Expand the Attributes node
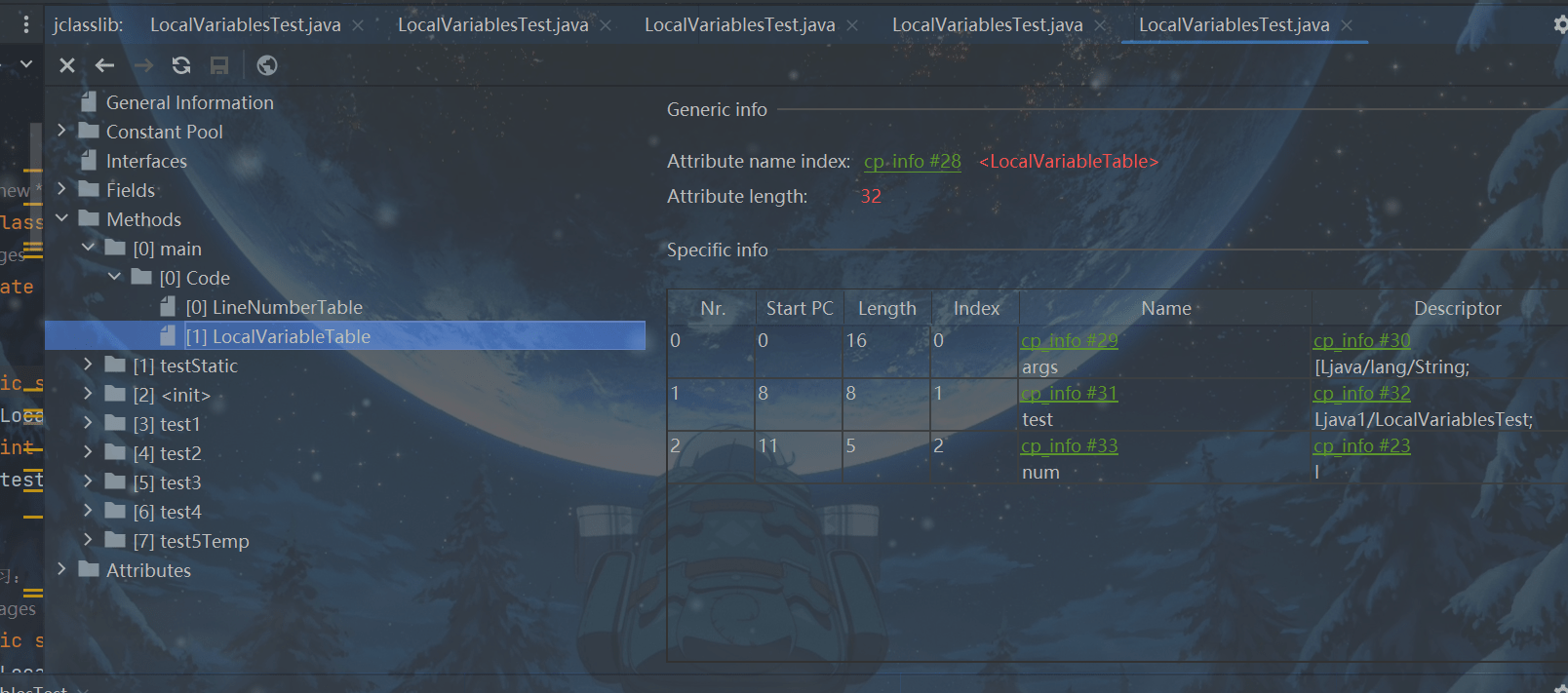The width and height of the screenshot is (1568, 693). 61,569
